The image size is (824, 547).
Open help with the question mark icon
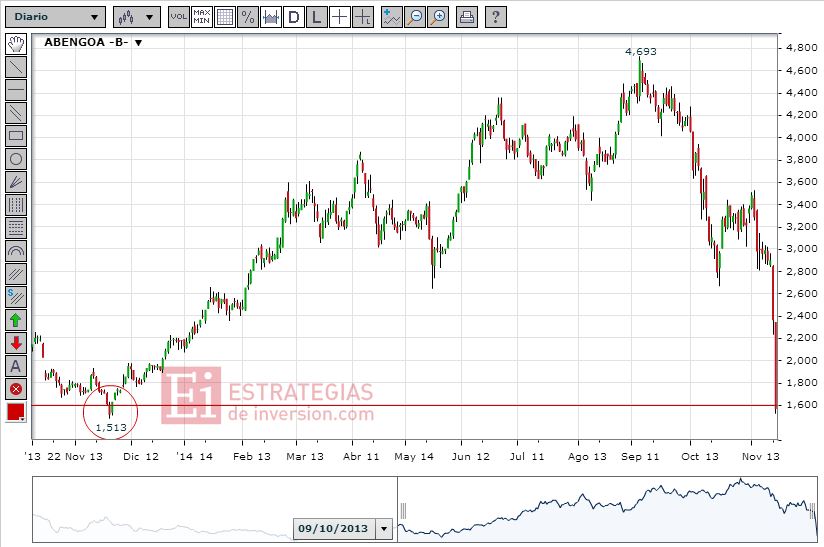496,17
